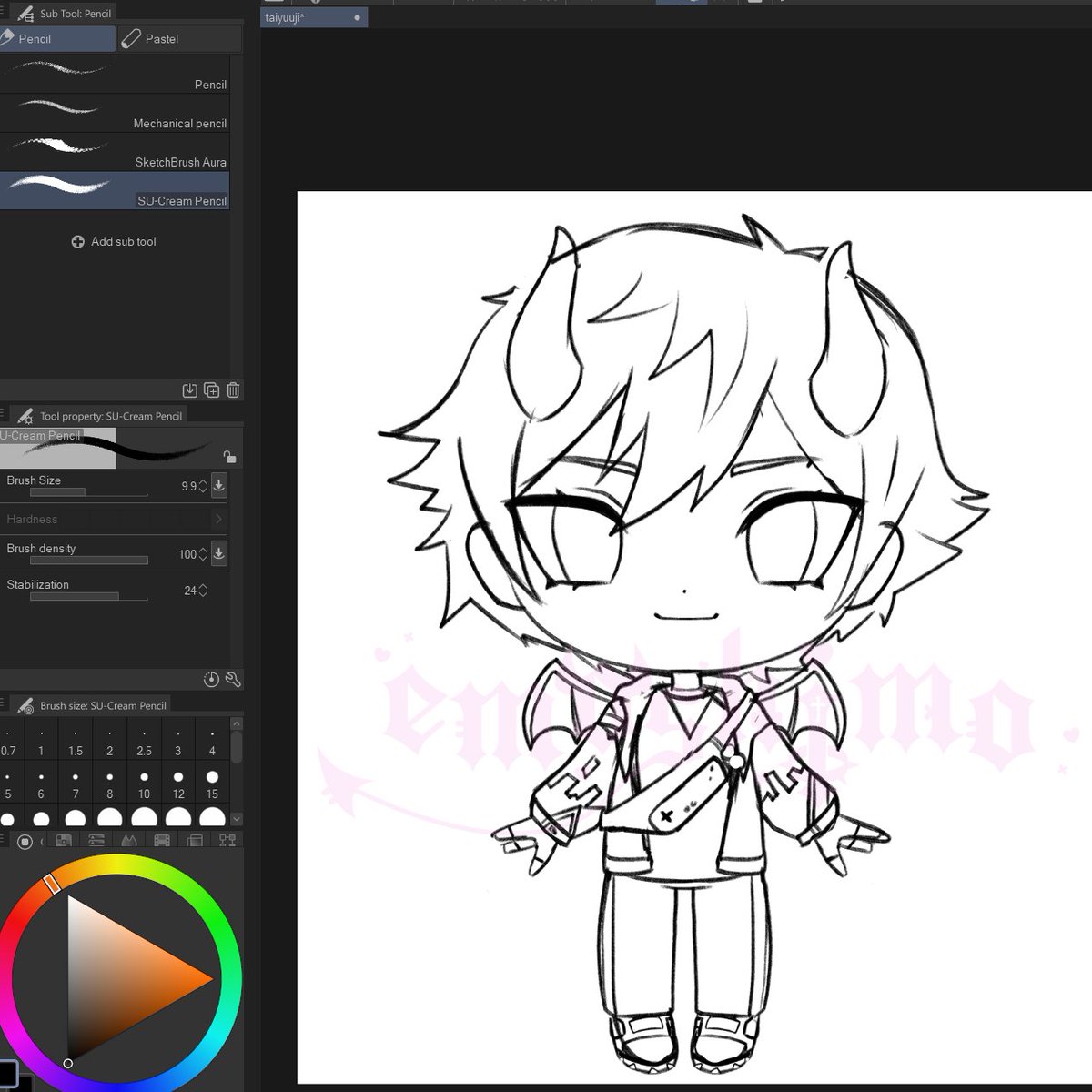Screen dimensions: 1092x1092
Task: Choose the Pencil sub tool
Action: (115, 73)
